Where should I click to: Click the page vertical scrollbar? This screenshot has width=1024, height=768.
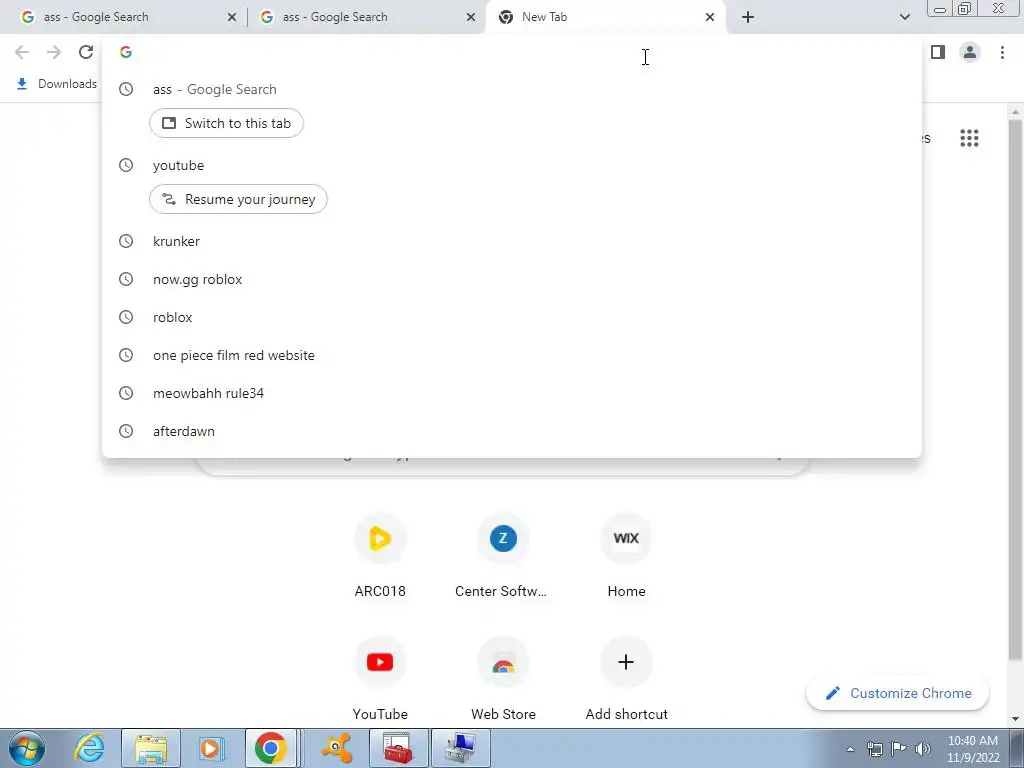coord(1015,392)
